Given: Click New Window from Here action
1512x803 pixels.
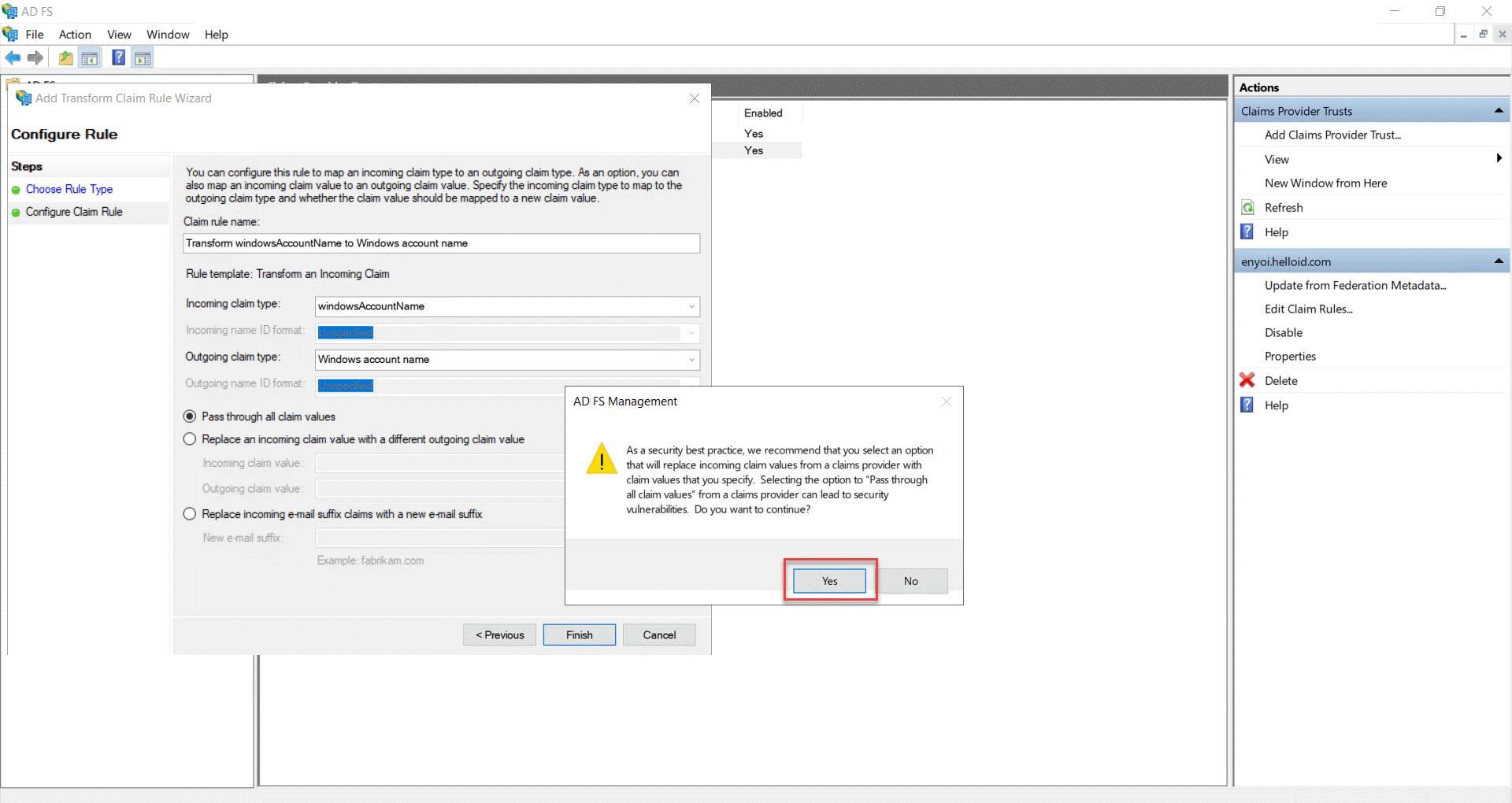Looking at the screenshot, I should tap(1325, 183).
